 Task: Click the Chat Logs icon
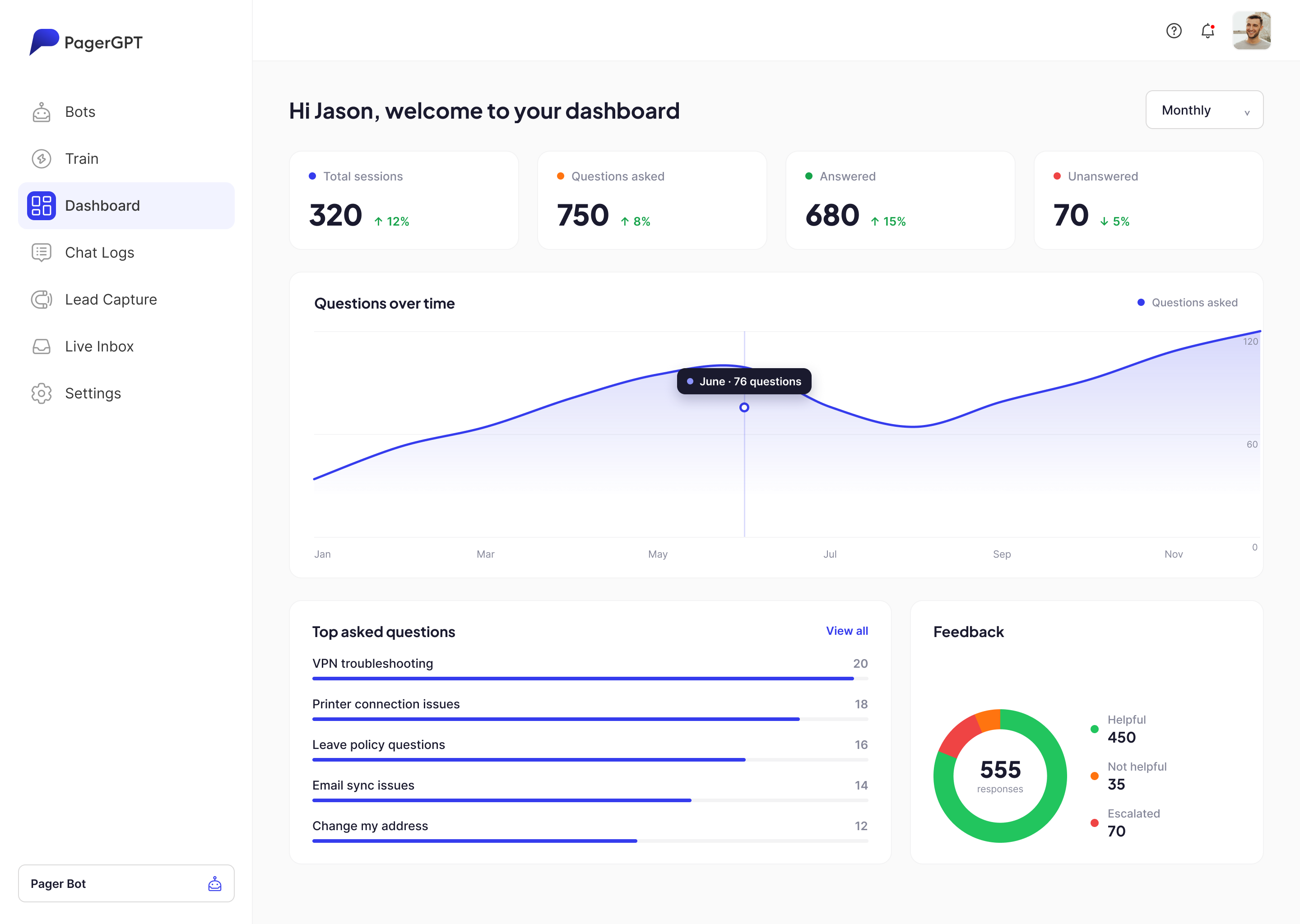pyautogui.click(x=42, y=253)
